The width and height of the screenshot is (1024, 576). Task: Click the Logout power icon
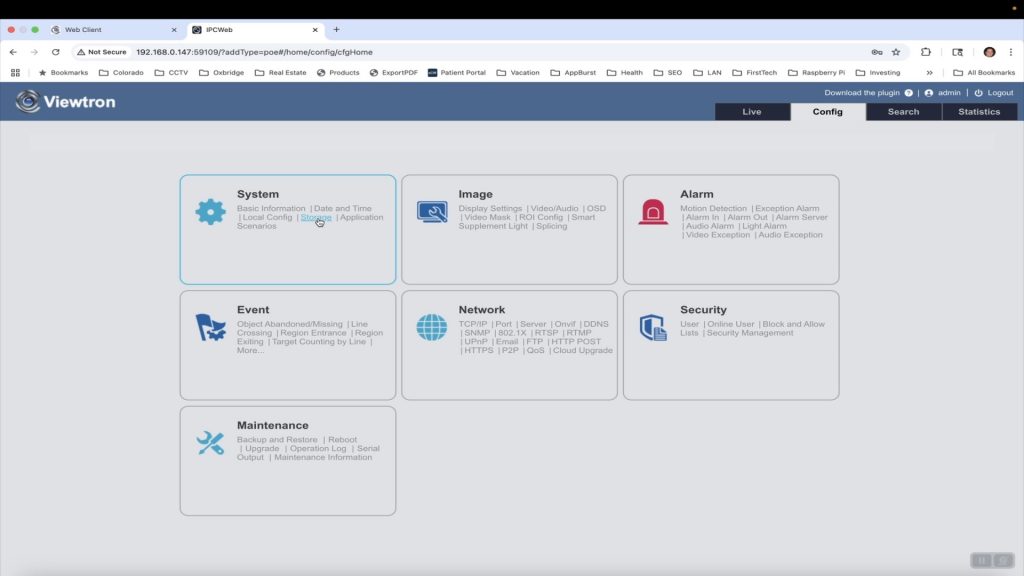click(978, 93)
